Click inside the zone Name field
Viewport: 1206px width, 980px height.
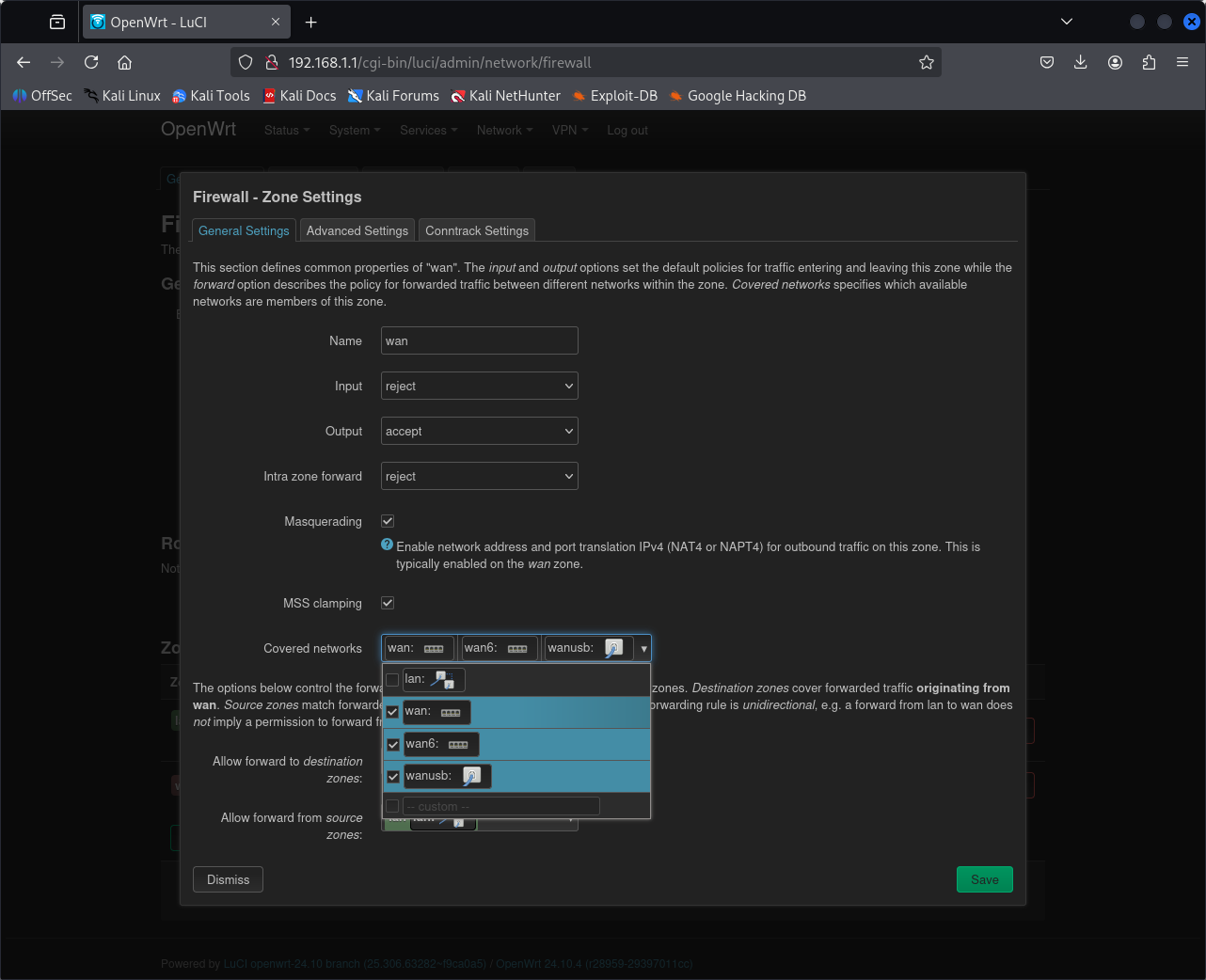(x=479, y=341)
